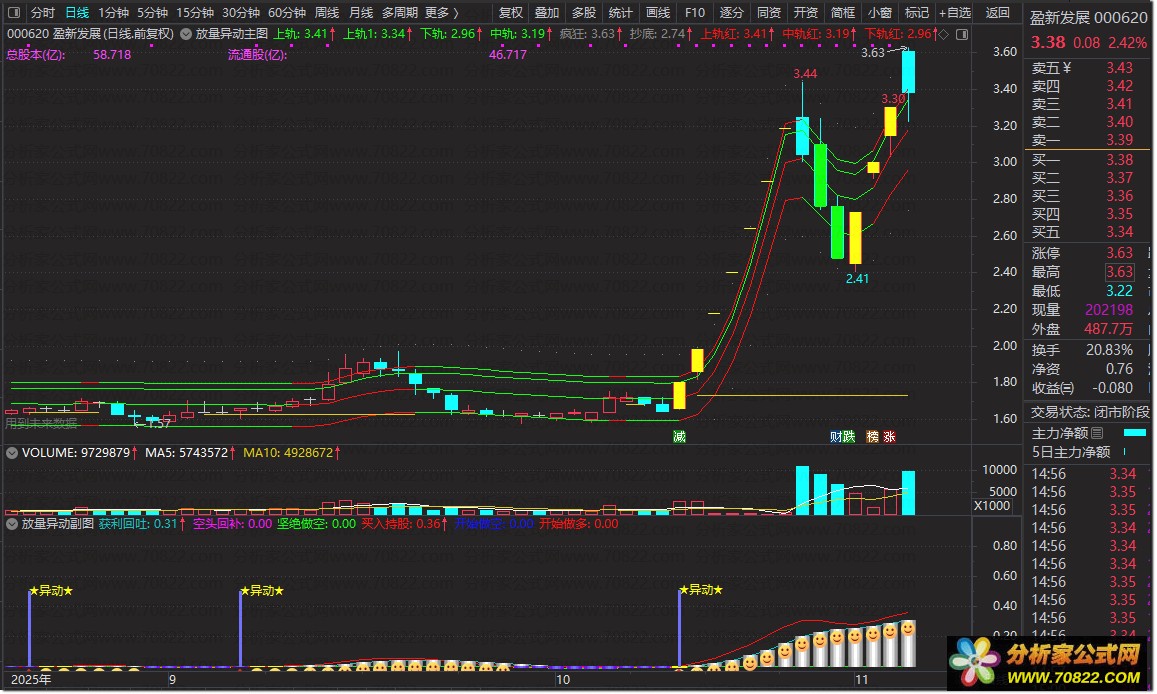Screen dimensions: 1157x694
Task: Click the panel layout icon at toolbar start
Action: click(13, 13)
